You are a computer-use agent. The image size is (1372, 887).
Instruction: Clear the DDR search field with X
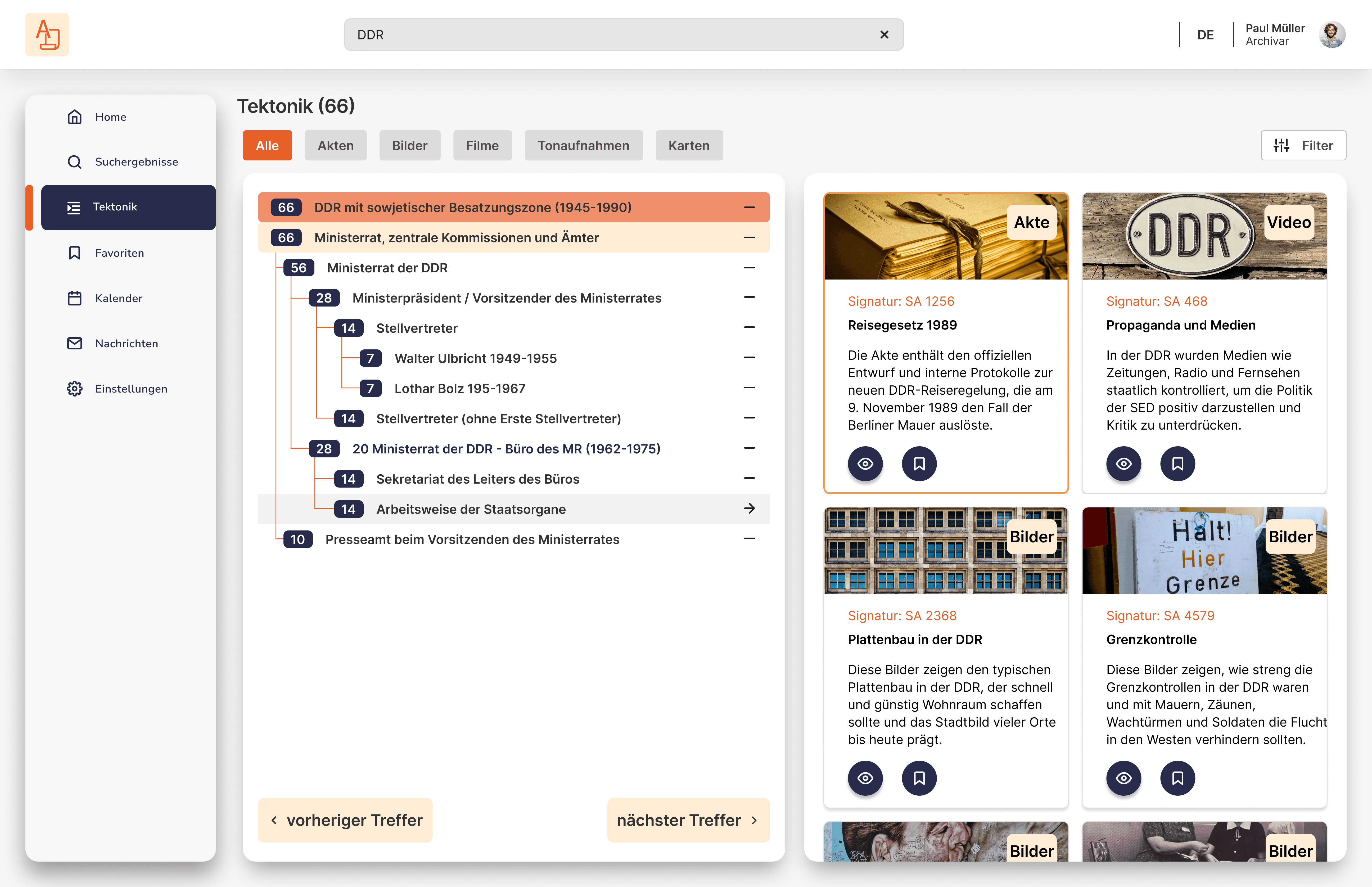click(884, 35)
